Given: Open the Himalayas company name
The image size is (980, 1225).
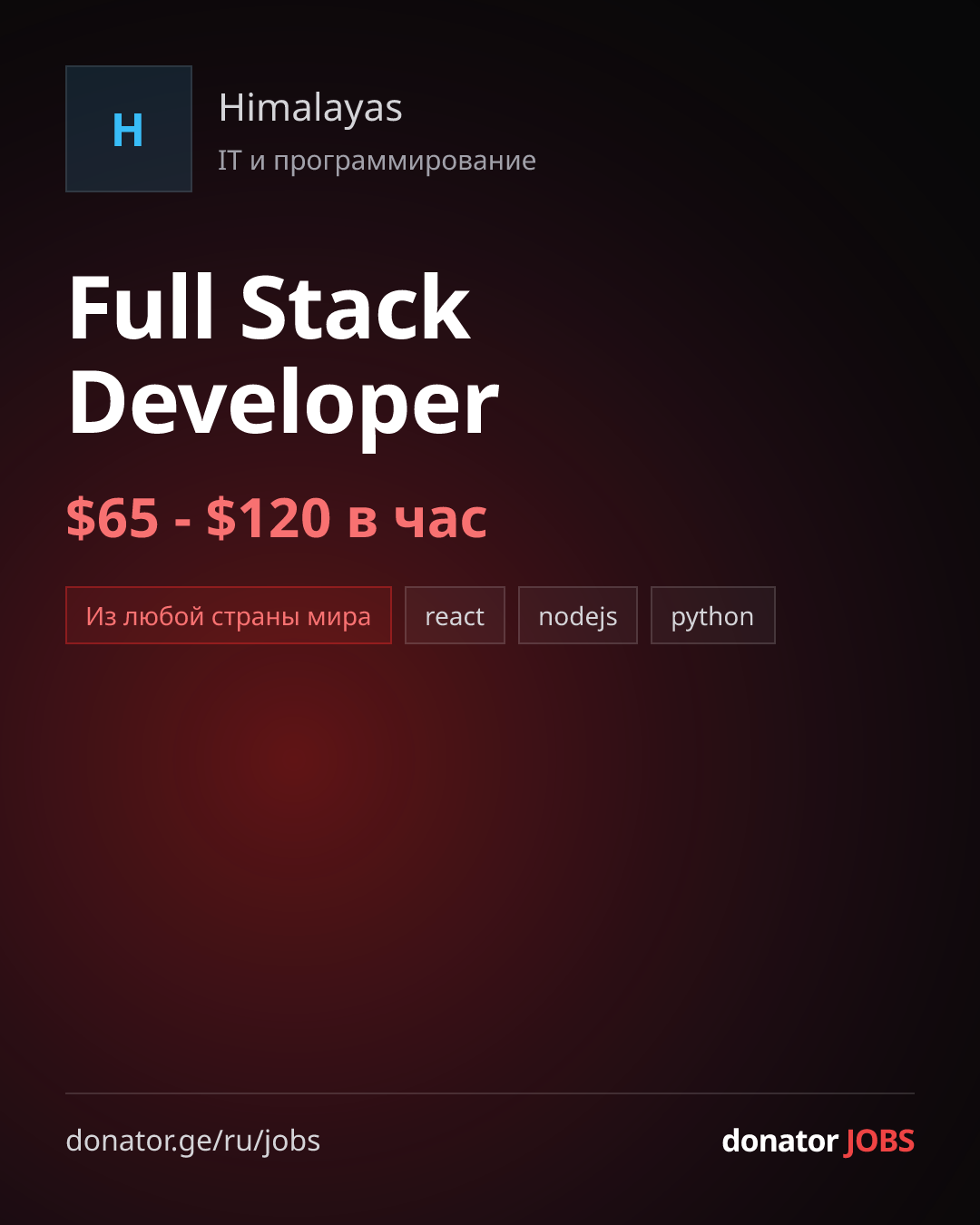Looking at the screenshot, I should (x=310, y=109).
